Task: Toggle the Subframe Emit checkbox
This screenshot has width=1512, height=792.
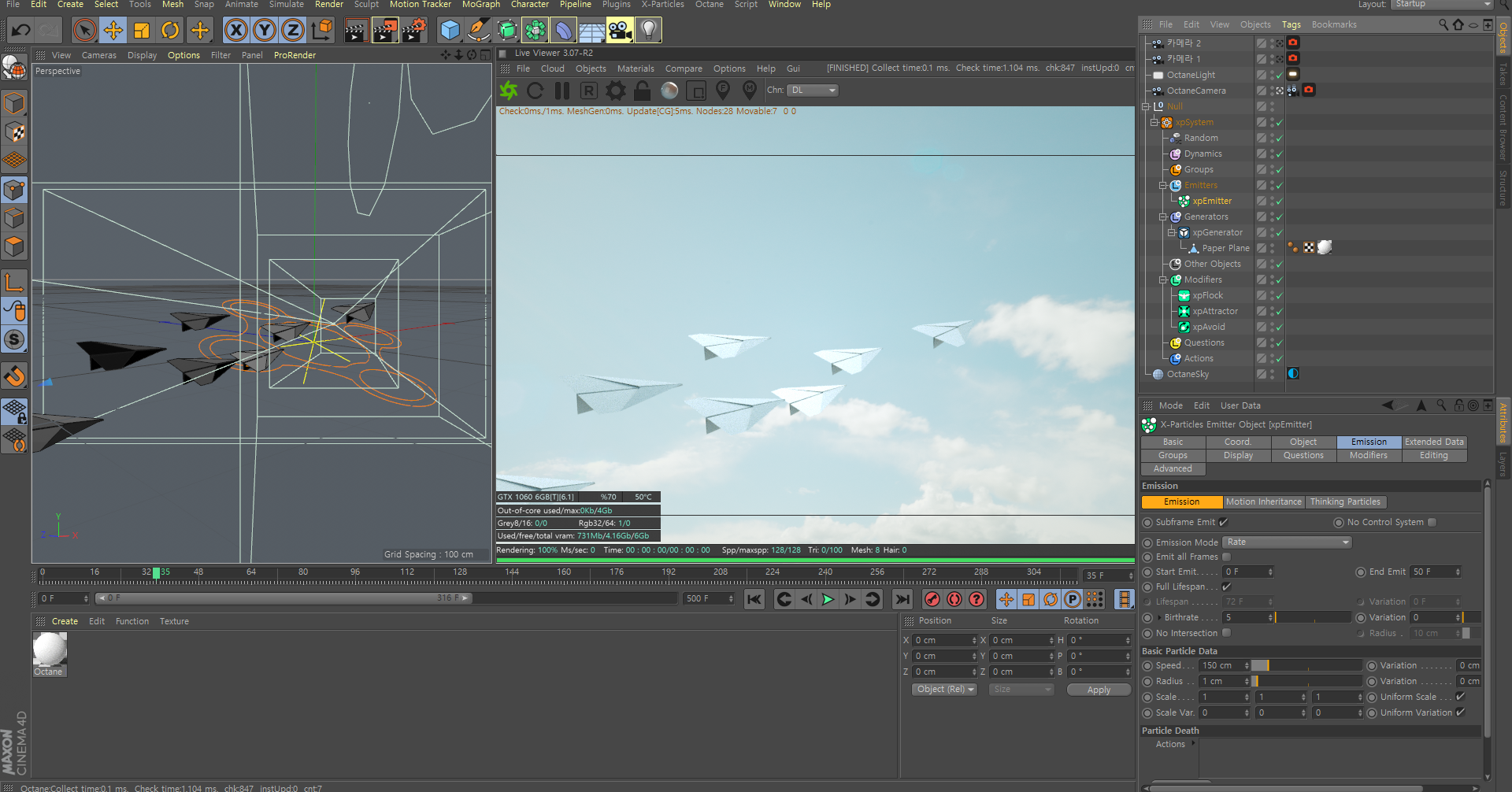Action: tap(1224, 522)
